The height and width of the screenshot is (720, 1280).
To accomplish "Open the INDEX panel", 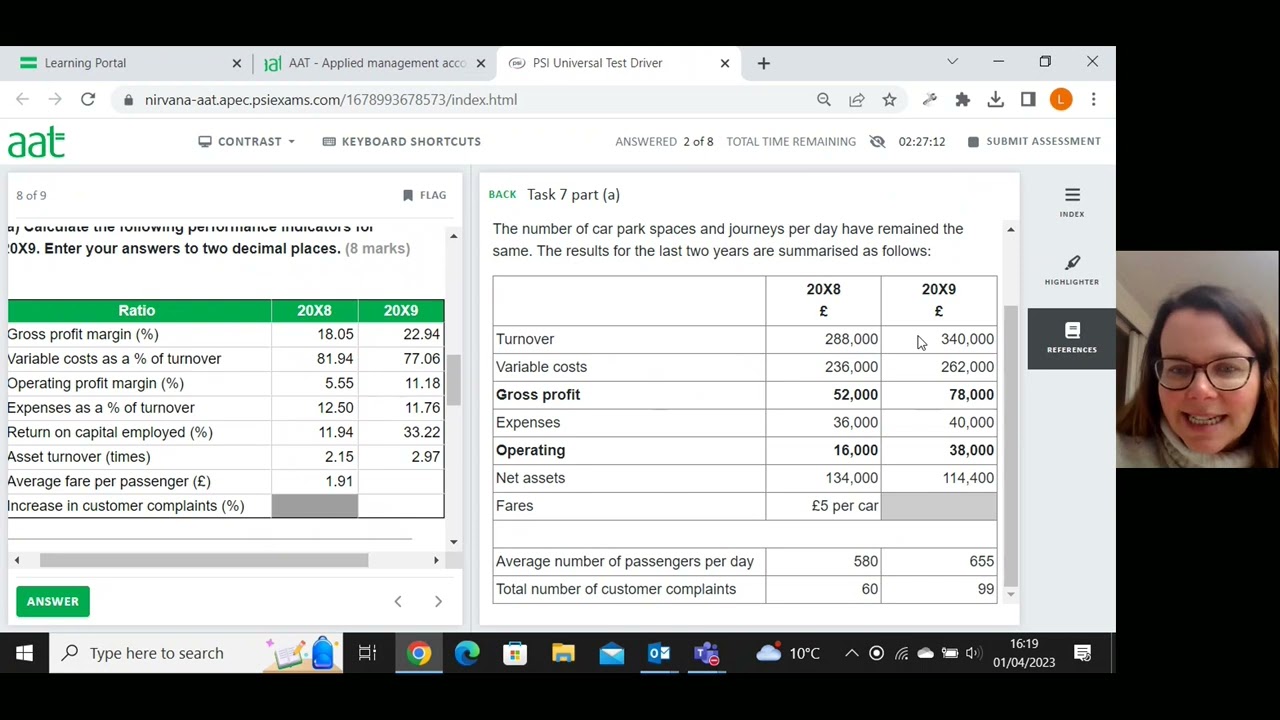I will (1072, 201).
